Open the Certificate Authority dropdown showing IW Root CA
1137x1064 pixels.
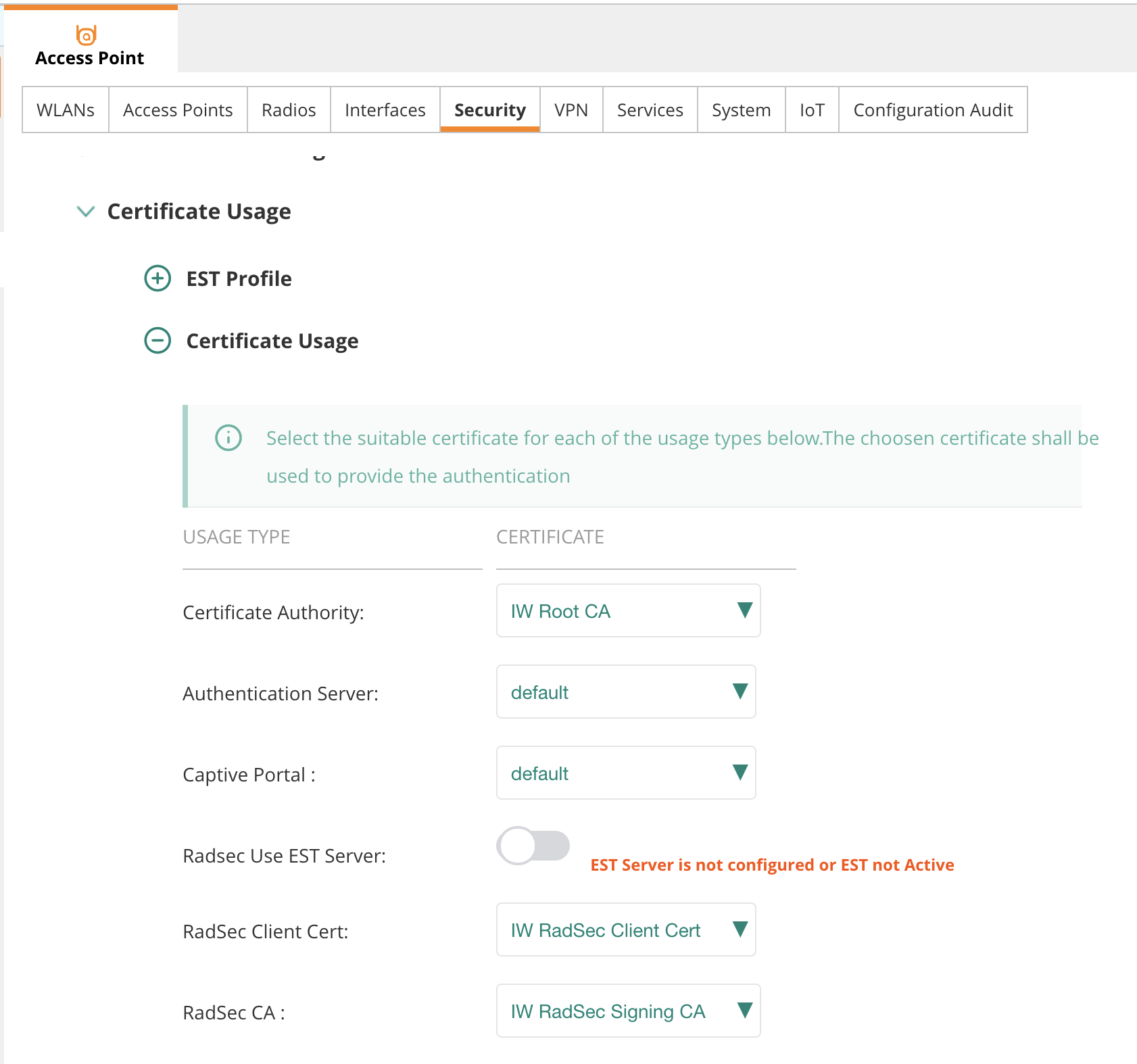pos(627,610)
